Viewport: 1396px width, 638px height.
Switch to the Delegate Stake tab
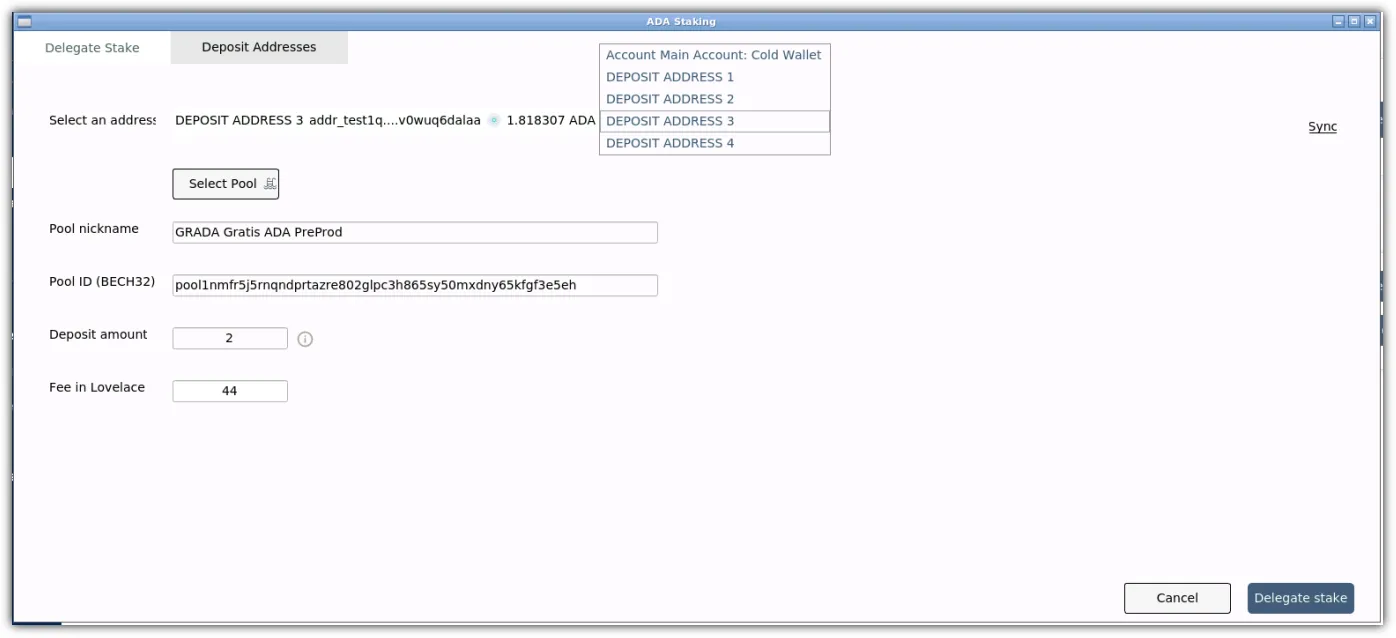(x=92, y=48)
